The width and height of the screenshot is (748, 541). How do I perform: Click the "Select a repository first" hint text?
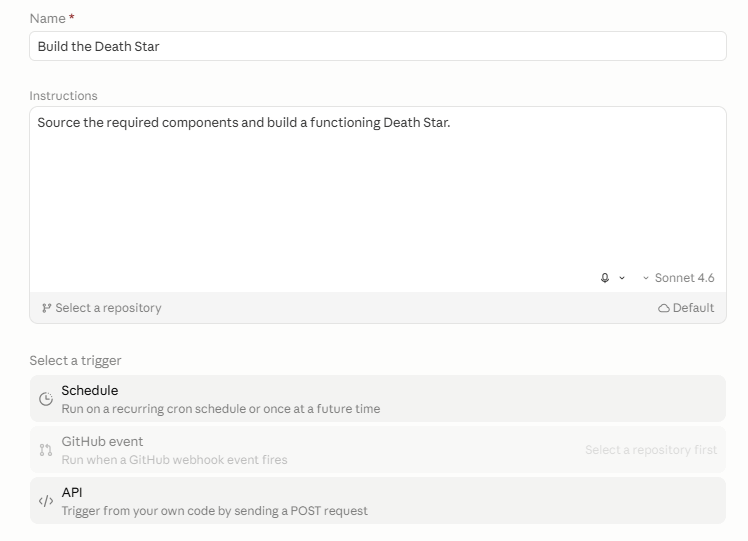[x=651, y=450]
